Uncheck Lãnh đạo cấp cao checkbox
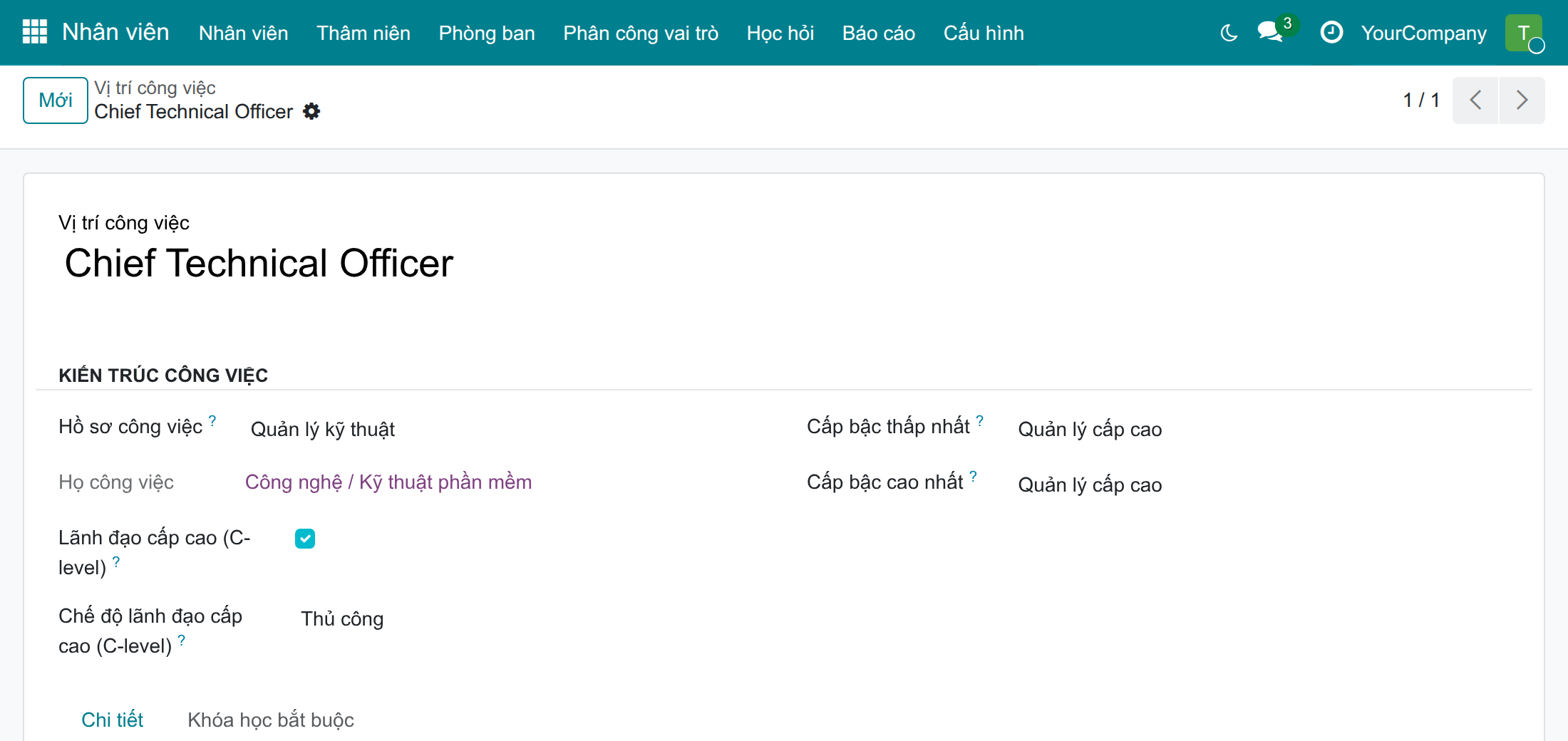 pos(305,539)
